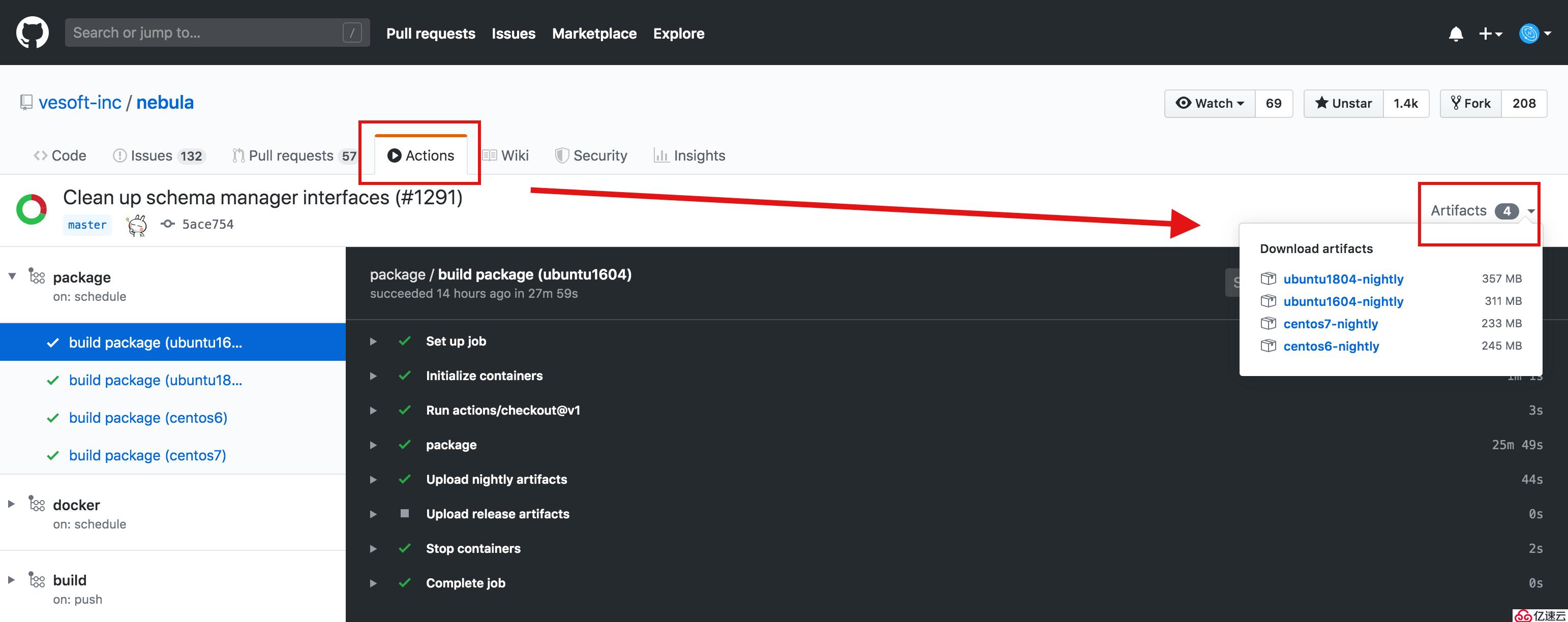
Task: View the 208 forks count
Action: [x=1524, y=104]
